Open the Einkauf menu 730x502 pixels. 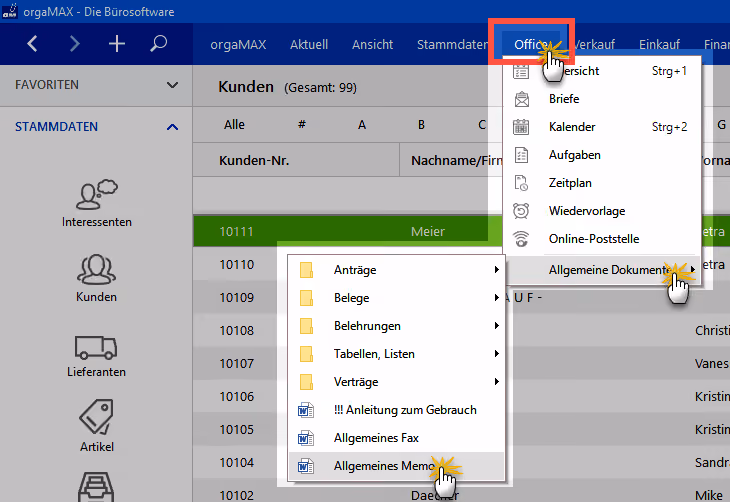(659, 45)
